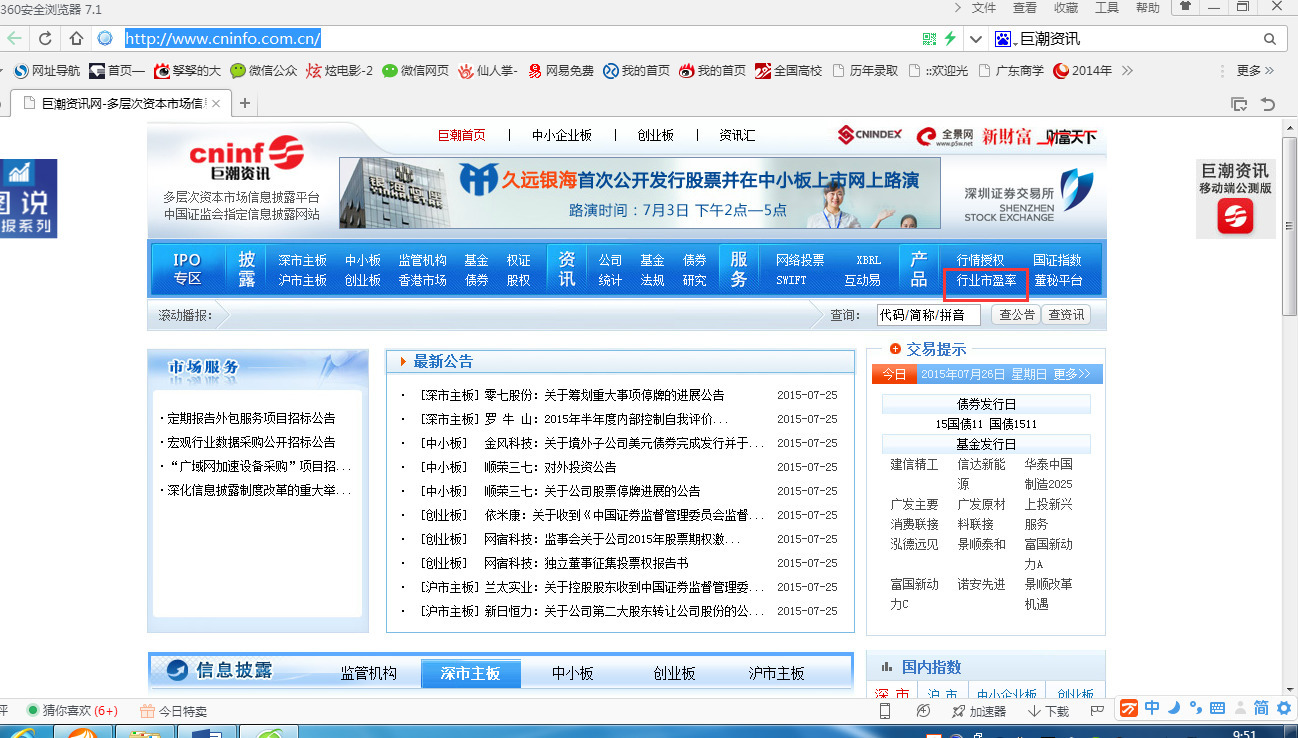
Task: Click the green lightning speed-mode icon
Action: click(x=949, y=39)
